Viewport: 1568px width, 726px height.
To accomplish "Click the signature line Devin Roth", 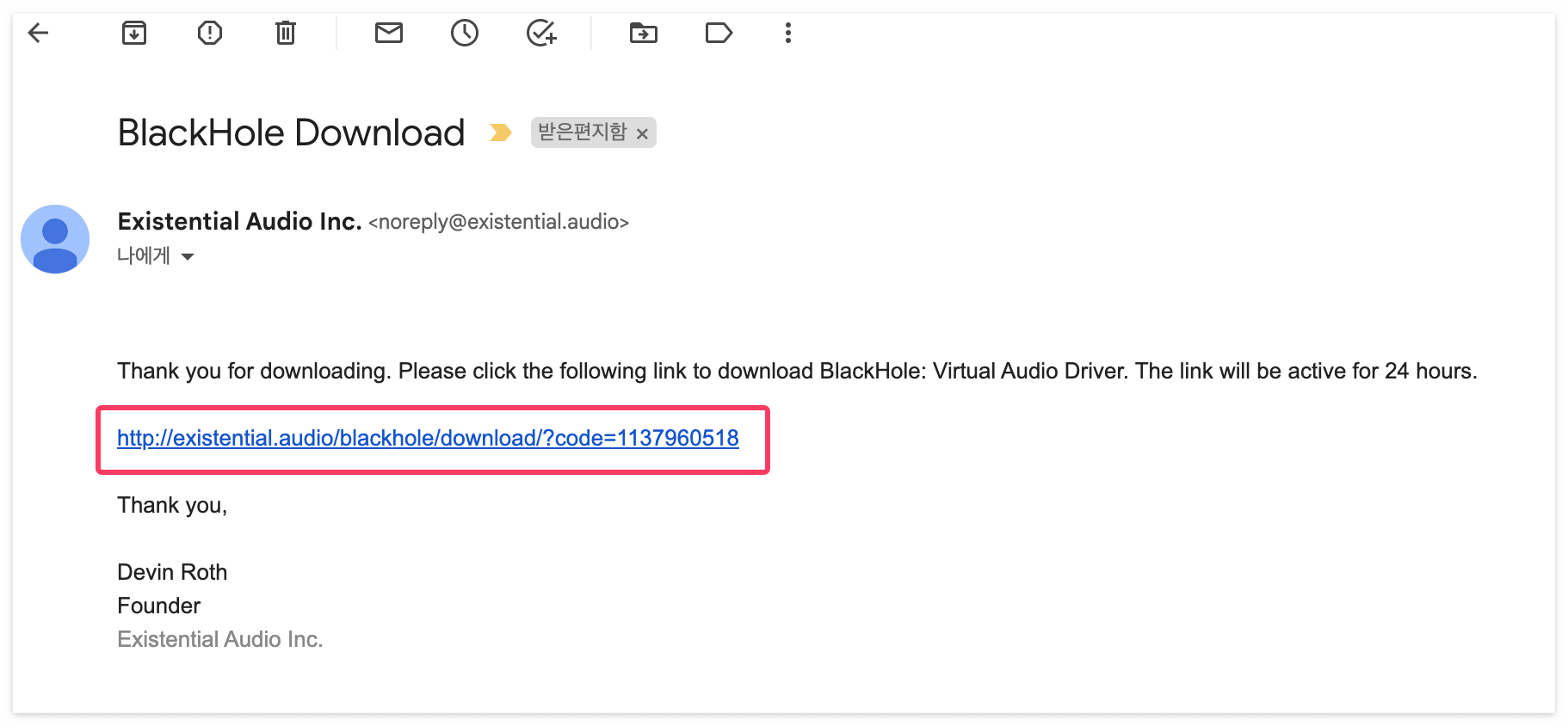I will pyautogui.click(x=172, y=572).
